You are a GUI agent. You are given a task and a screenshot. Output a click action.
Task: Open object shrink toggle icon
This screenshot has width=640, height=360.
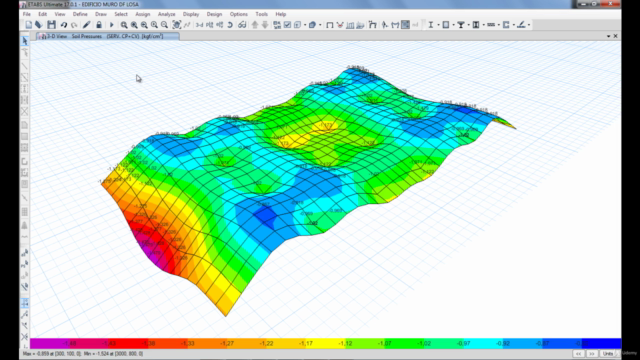tap(277, 25)
